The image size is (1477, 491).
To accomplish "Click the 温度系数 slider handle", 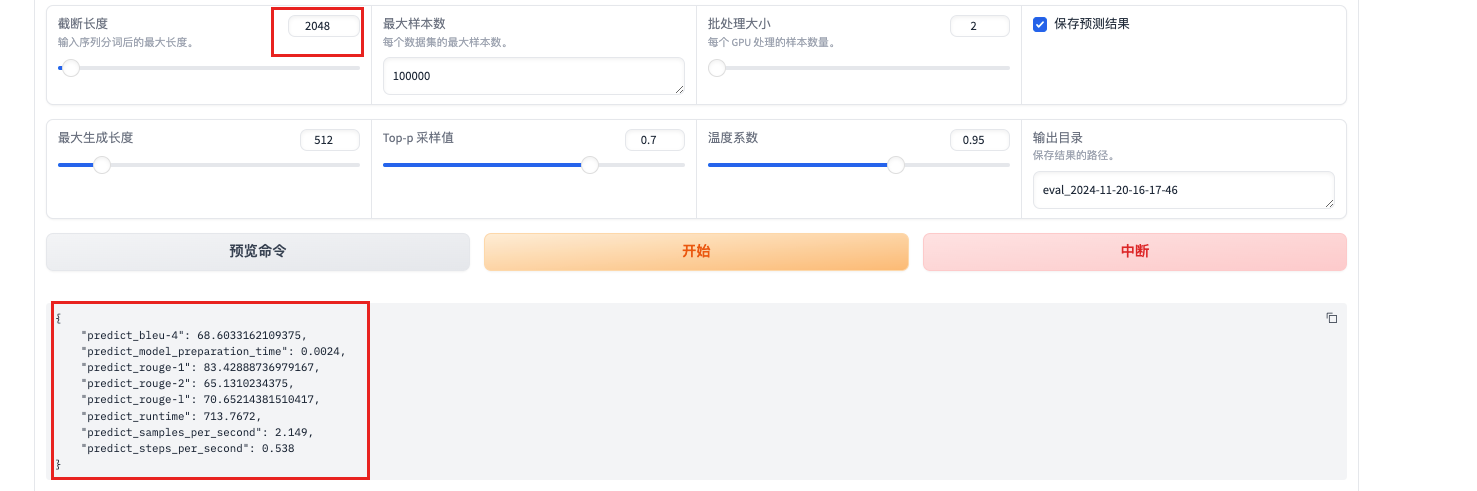I will (x=896, y=165).
